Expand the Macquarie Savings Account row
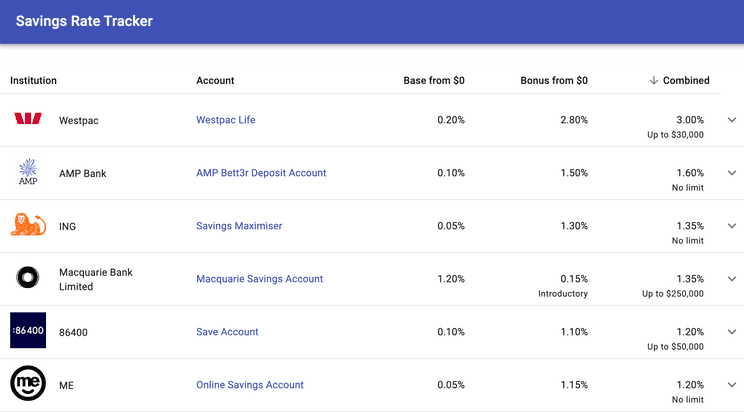Viewport: 744px width, 412px height. pos(732,279)
